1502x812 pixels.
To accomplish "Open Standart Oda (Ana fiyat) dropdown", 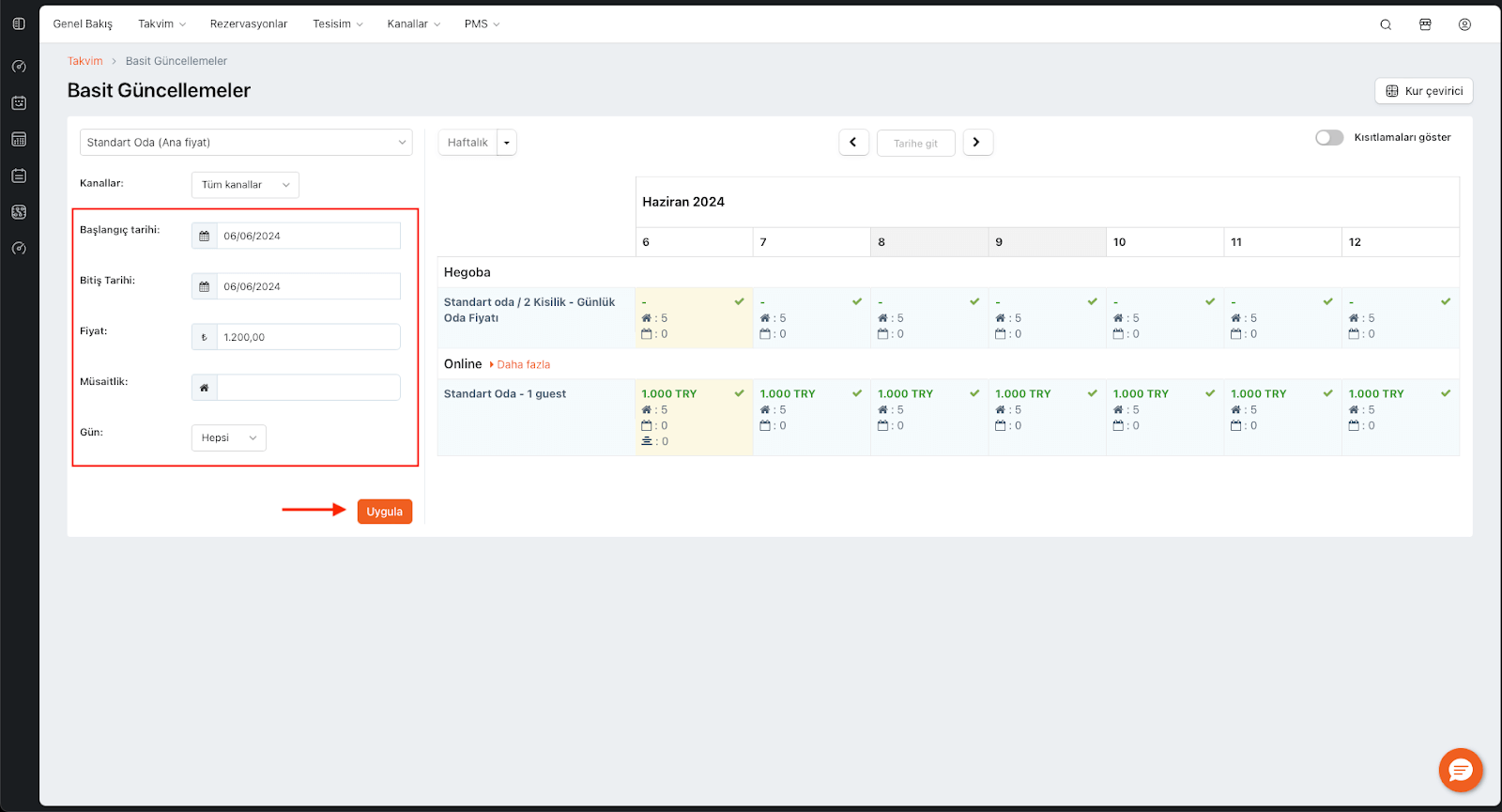I will [246, 143].
